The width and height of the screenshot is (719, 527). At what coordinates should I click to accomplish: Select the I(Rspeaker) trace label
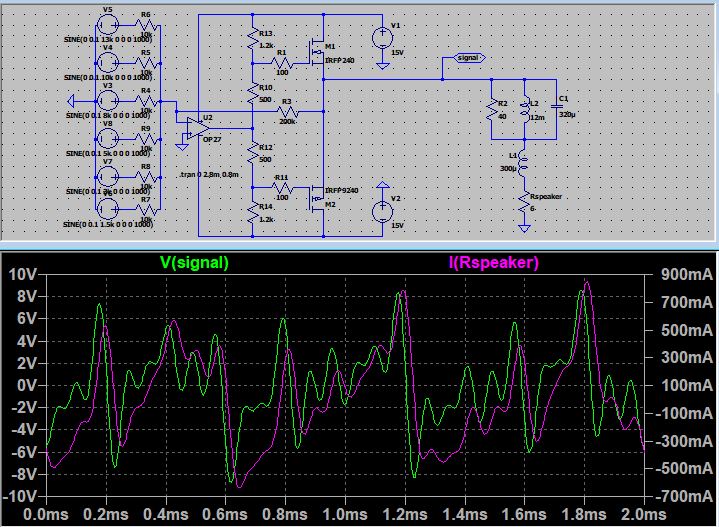pos(493,262)
